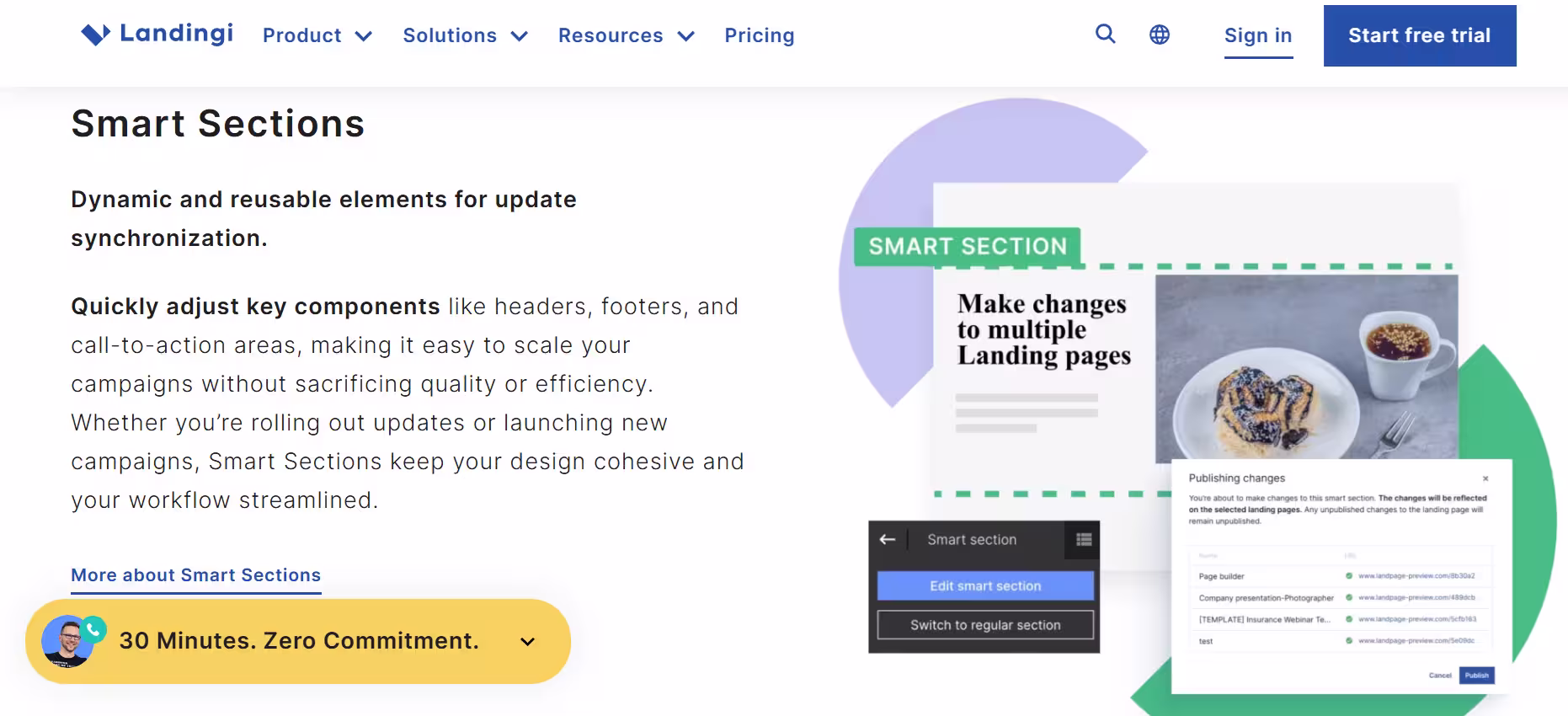Expand the Solutions menu
1568x716 pixels.
pos(465,35)
